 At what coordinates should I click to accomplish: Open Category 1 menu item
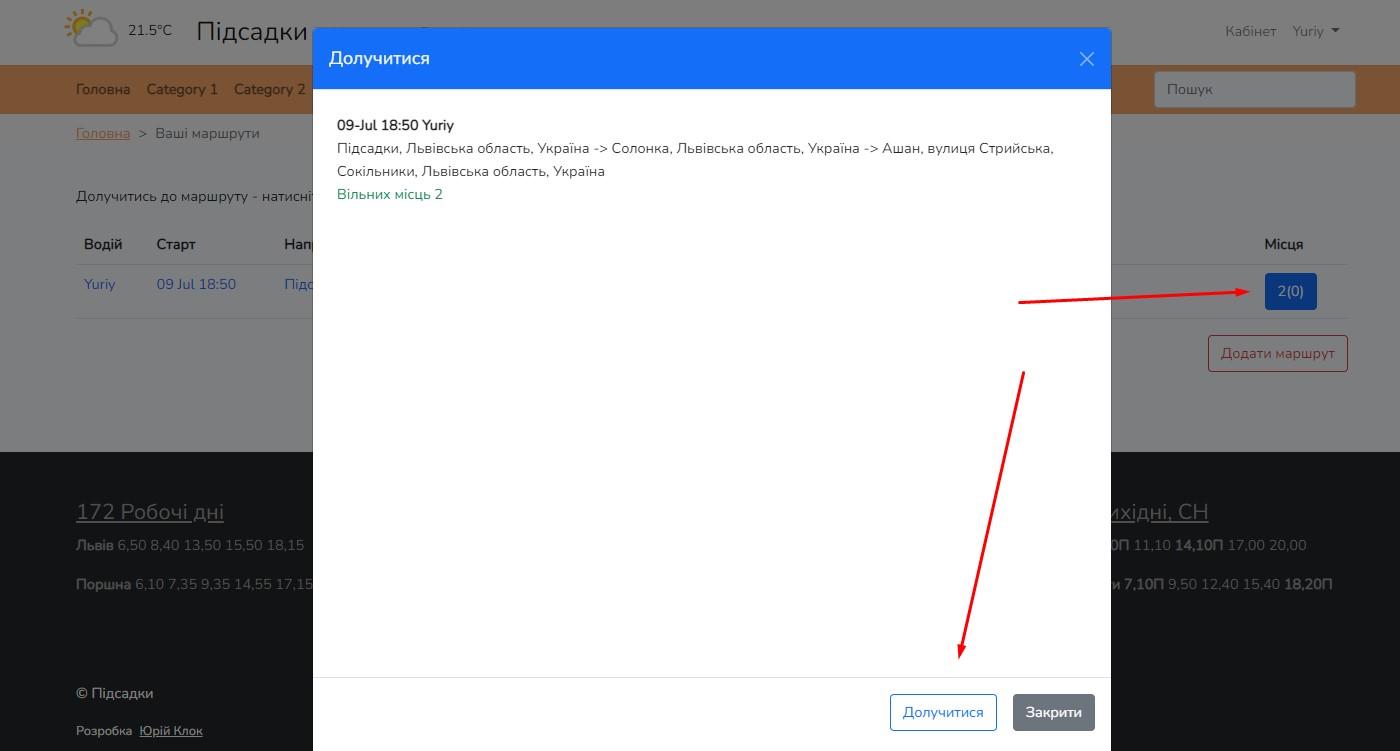click(x=182, y=89)
